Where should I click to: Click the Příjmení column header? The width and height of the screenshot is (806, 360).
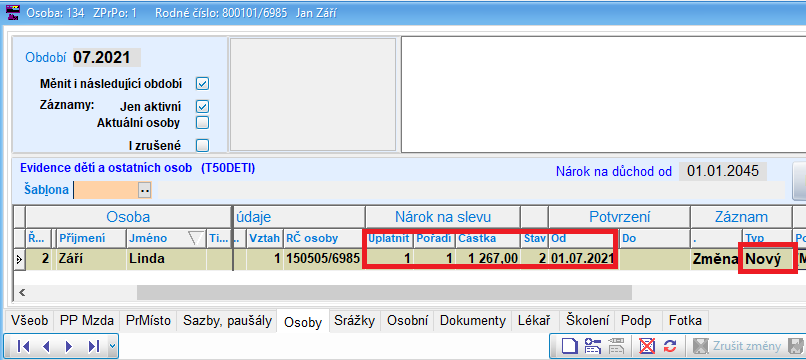(x=91, y=238)
